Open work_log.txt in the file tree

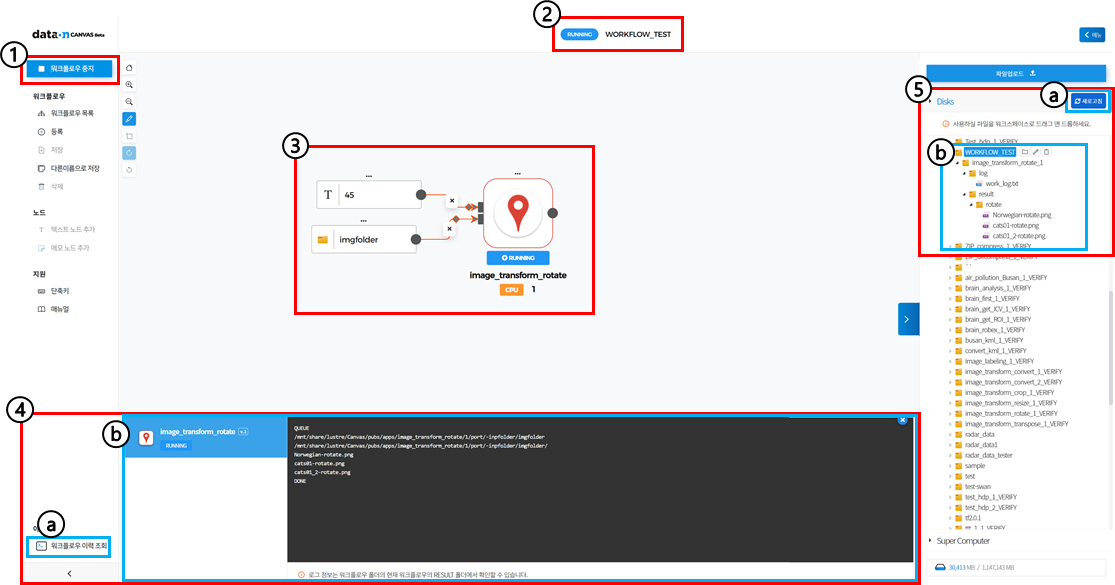point(1002,183)
